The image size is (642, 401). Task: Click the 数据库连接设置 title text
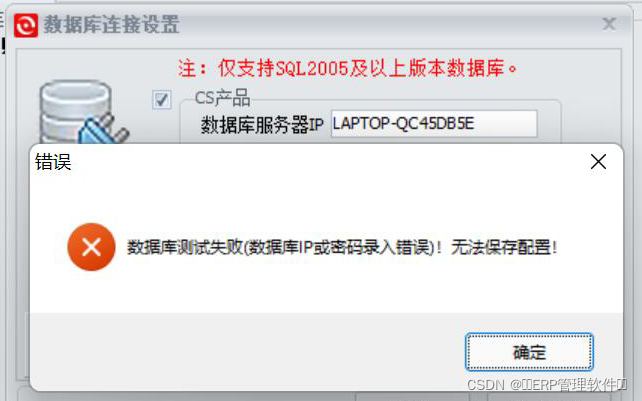tap(111, 25)
